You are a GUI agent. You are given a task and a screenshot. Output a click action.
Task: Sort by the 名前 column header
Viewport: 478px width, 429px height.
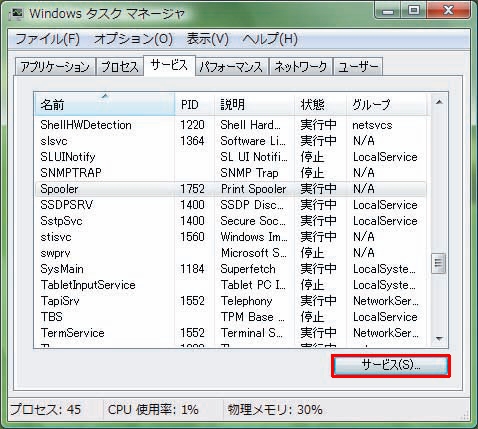[104, 104]
